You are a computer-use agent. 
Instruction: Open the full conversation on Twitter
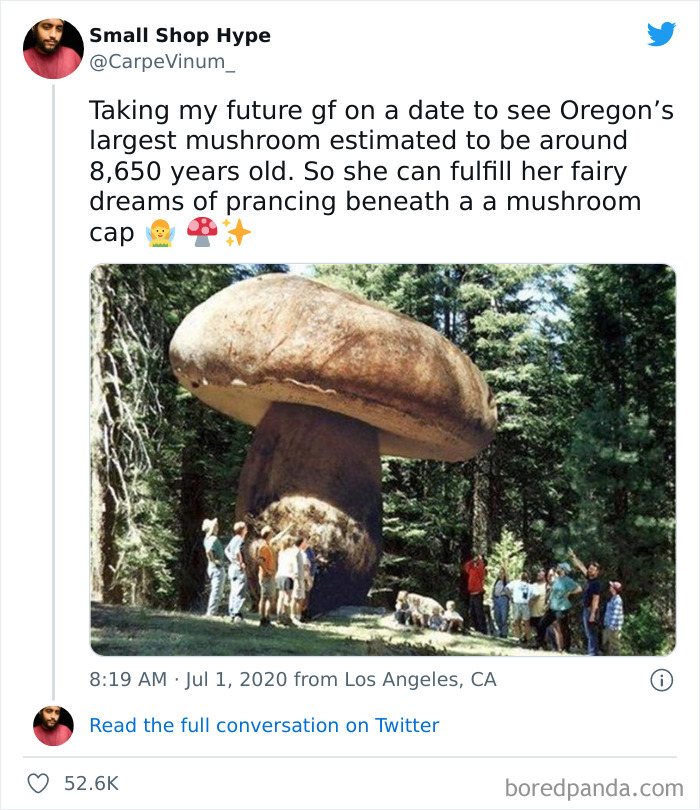point(264,724)
